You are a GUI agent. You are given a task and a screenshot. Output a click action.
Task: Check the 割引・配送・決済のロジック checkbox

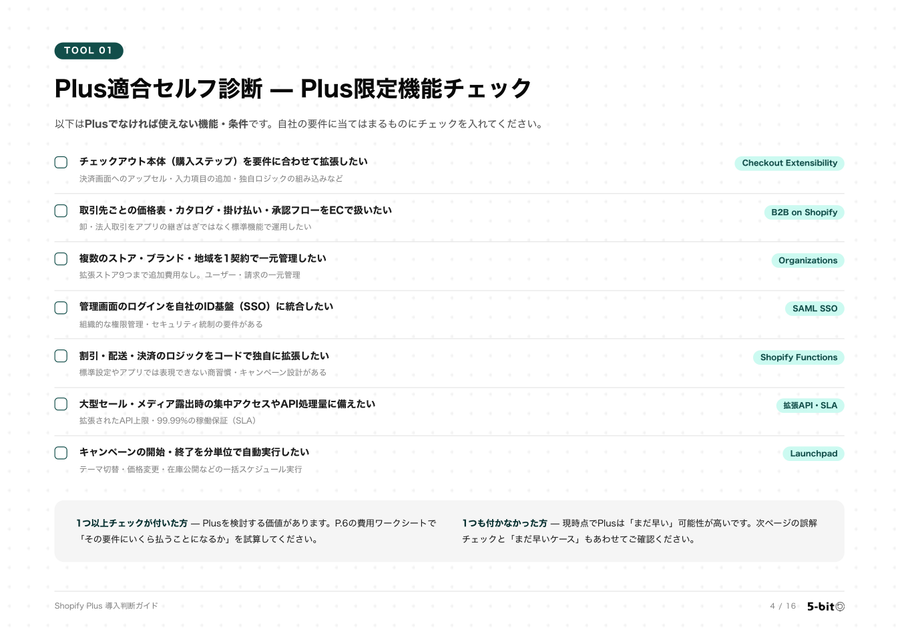[x=61, y=356]
